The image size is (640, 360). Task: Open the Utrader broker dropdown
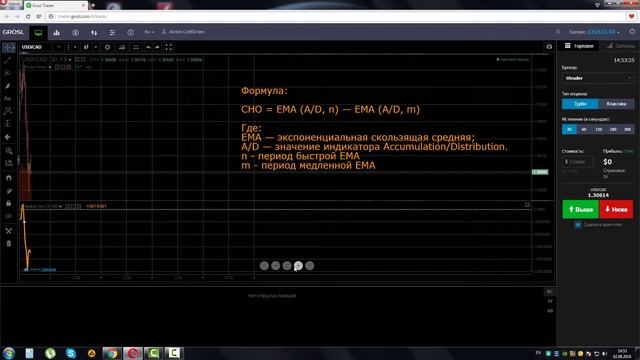(x=598, y=78)
